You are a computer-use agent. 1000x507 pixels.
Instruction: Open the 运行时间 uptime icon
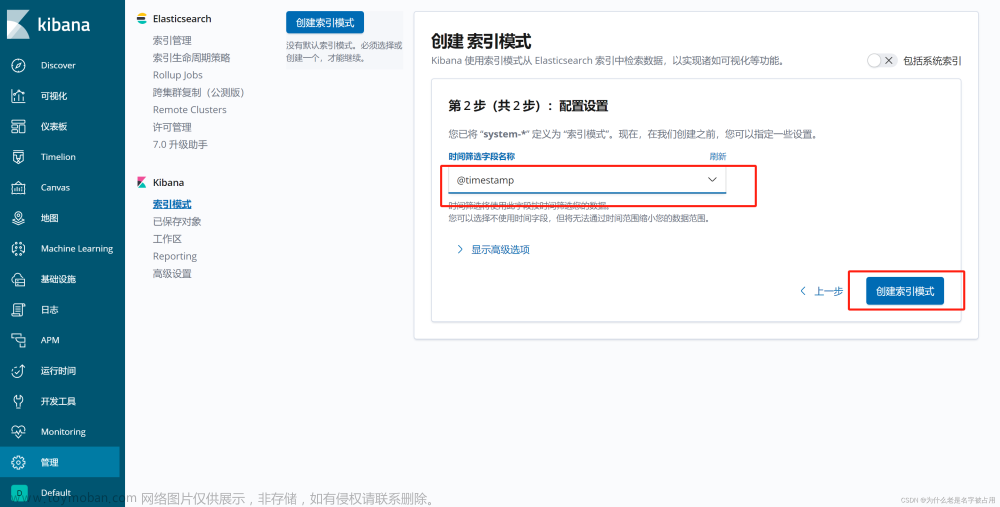[x=18, y=371]
